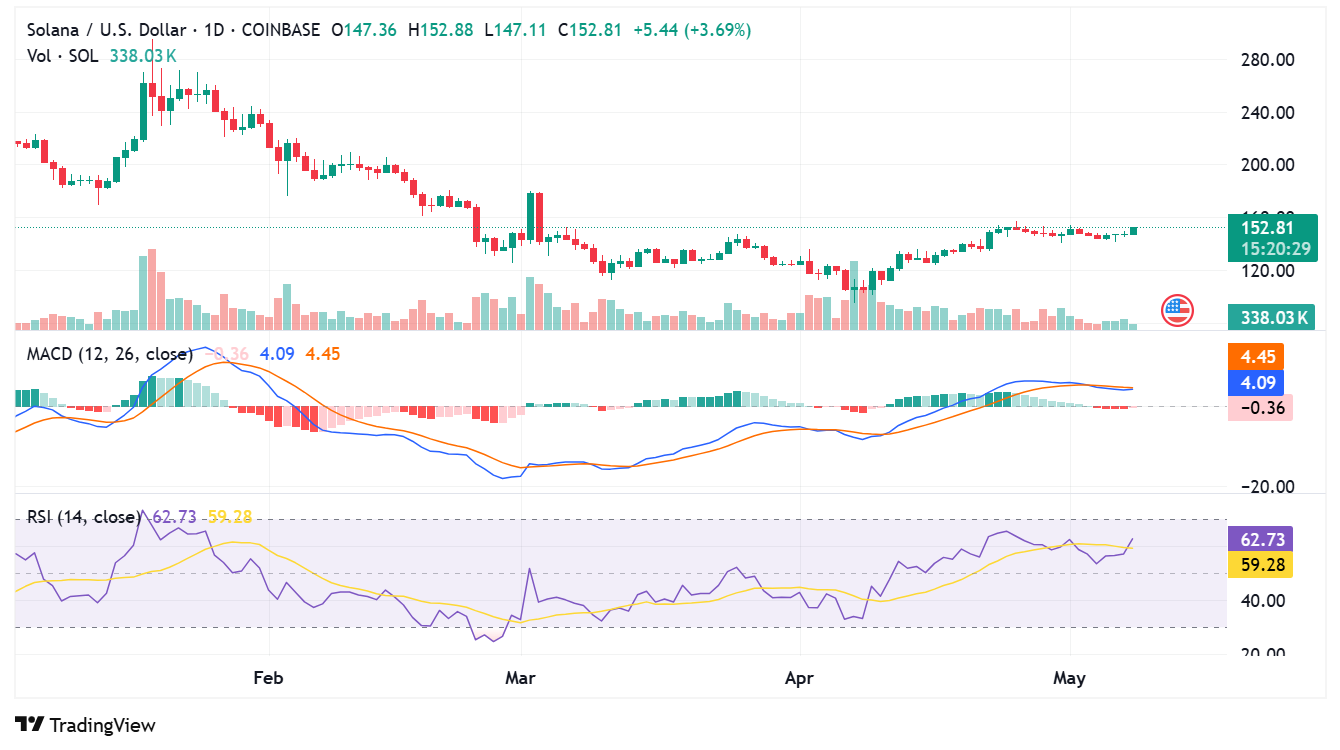Click the H152.88 high value in header
1340x750 pixels.
pos(441,30)
